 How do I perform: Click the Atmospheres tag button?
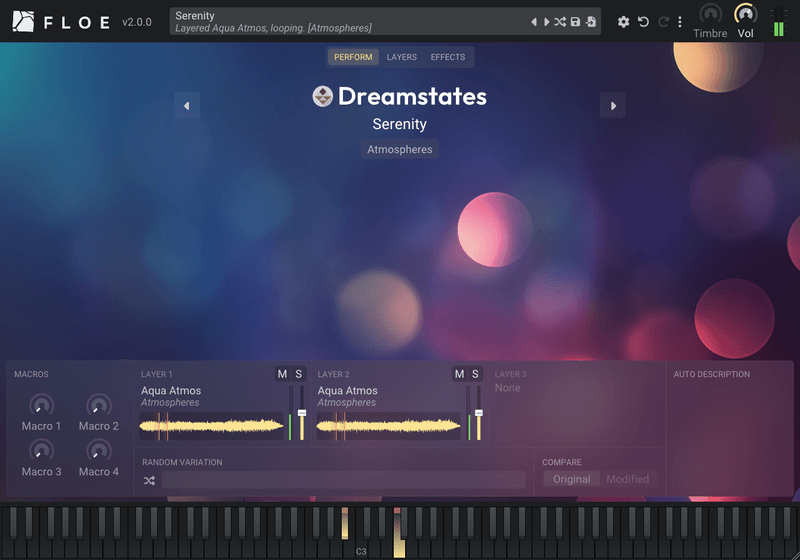coord(399,149)
